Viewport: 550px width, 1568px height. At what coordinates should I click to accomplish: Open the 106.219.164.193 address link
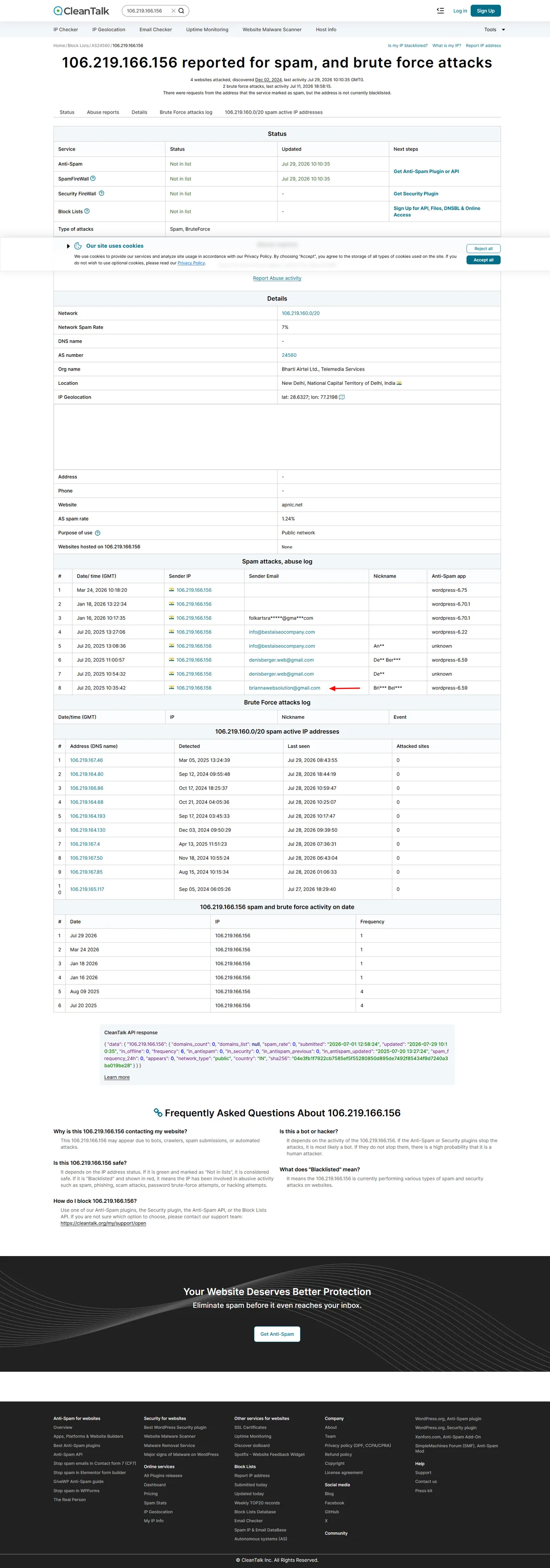[x=88, y=816]
